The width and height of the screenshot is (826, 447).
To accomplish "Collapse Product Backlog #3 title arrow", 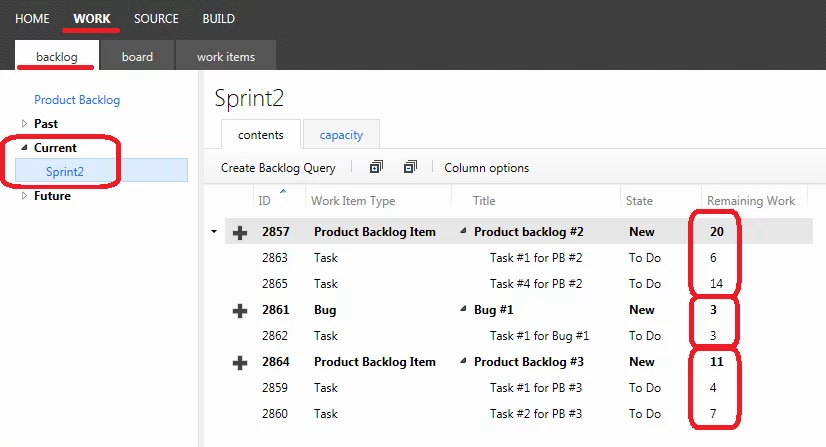I will [x=463, y=361].
